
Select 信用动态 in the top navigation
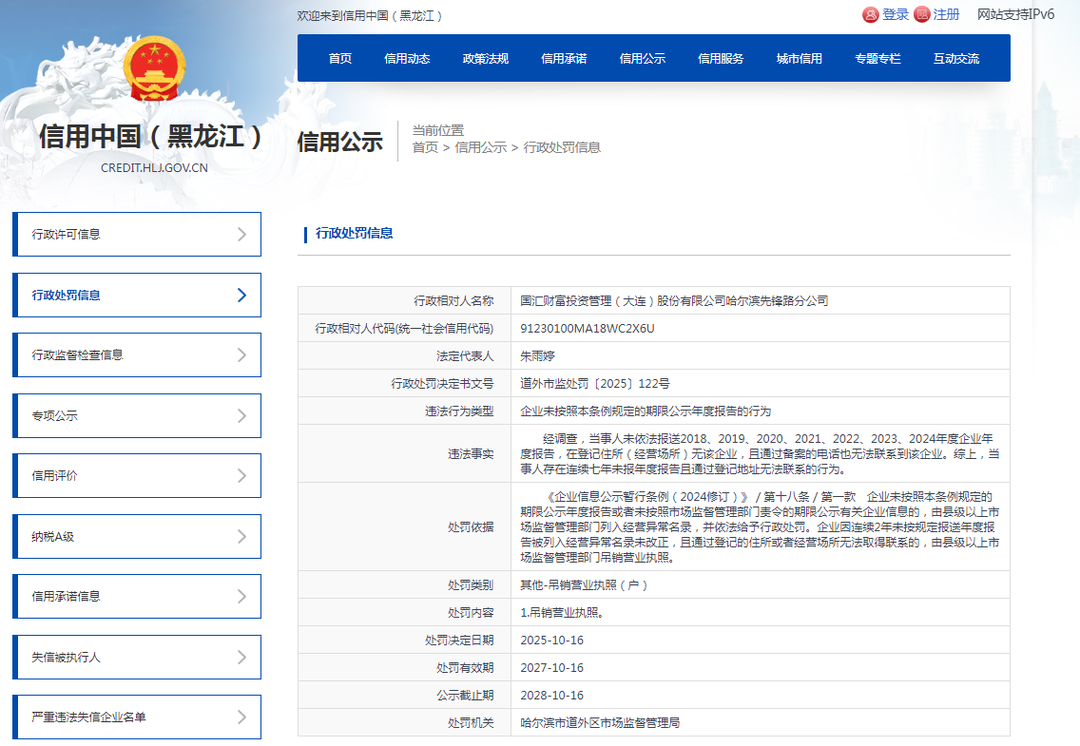tap(407, 59)
